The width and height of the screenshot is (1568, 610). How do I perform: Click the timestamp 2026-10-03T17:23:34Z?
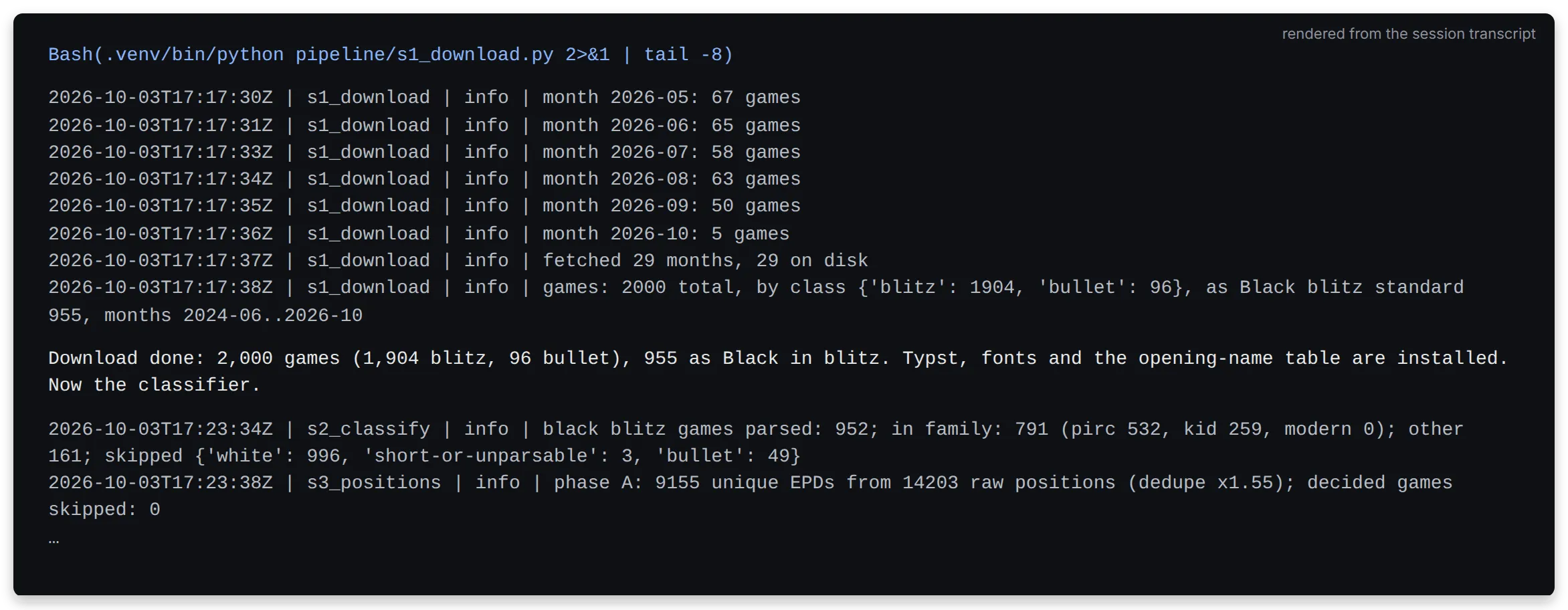pos(161,429)
